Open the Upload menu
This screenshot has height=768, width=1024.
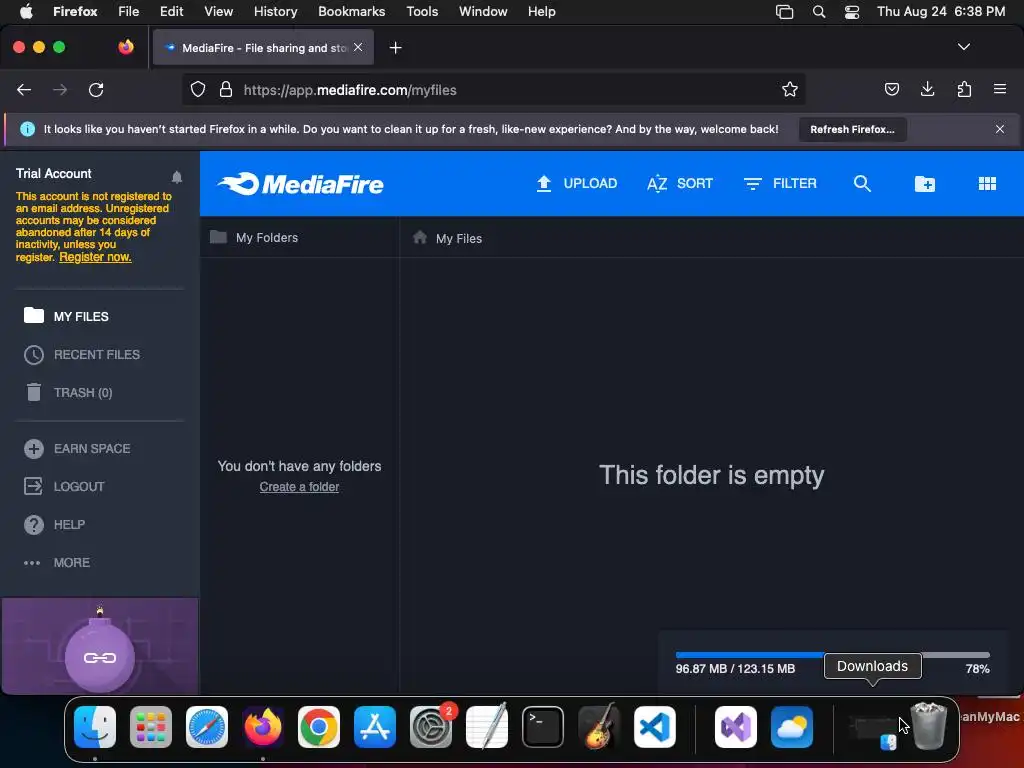[576, 184]
